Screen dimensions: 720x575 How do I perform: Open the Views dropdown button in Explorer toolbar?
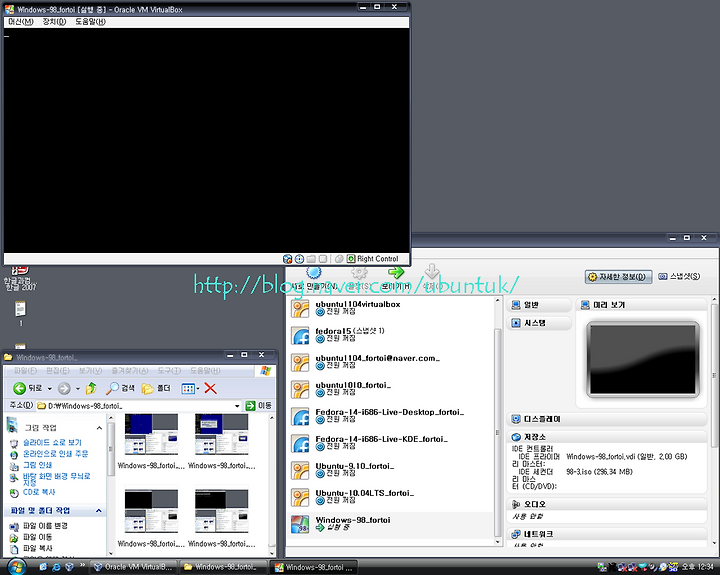tap(190, 389)
